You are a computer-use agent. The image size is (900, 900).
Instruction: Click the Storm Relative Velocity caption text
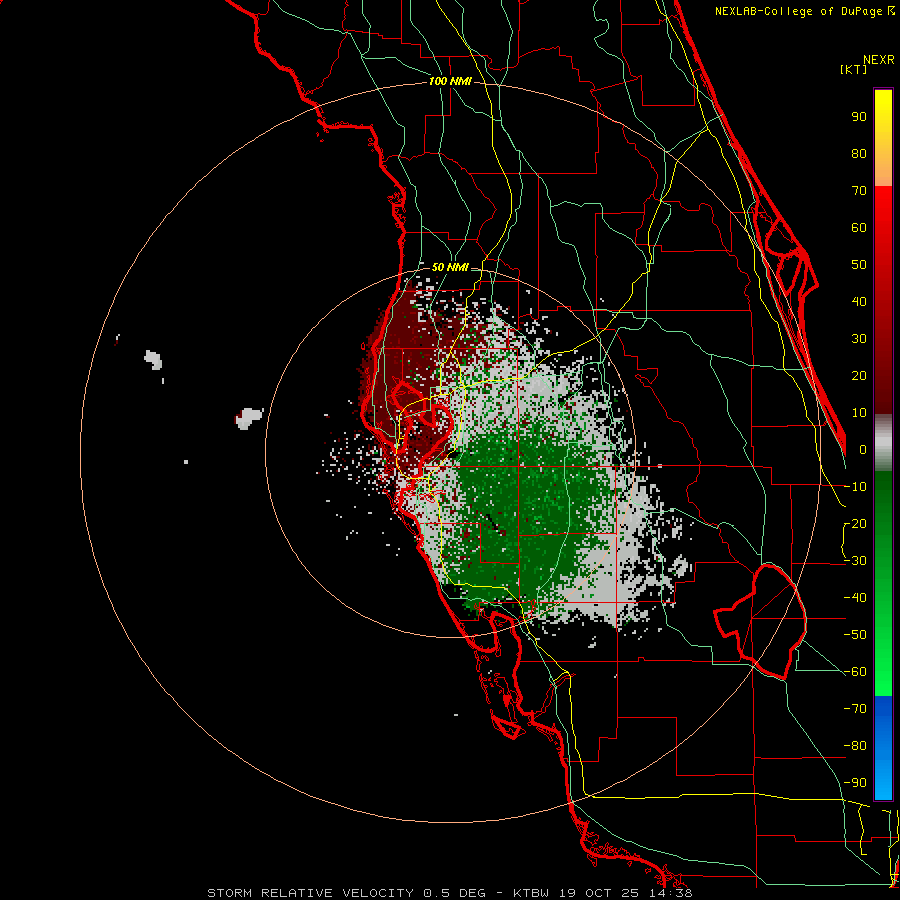pyautogui.click(x=449, y=893)
